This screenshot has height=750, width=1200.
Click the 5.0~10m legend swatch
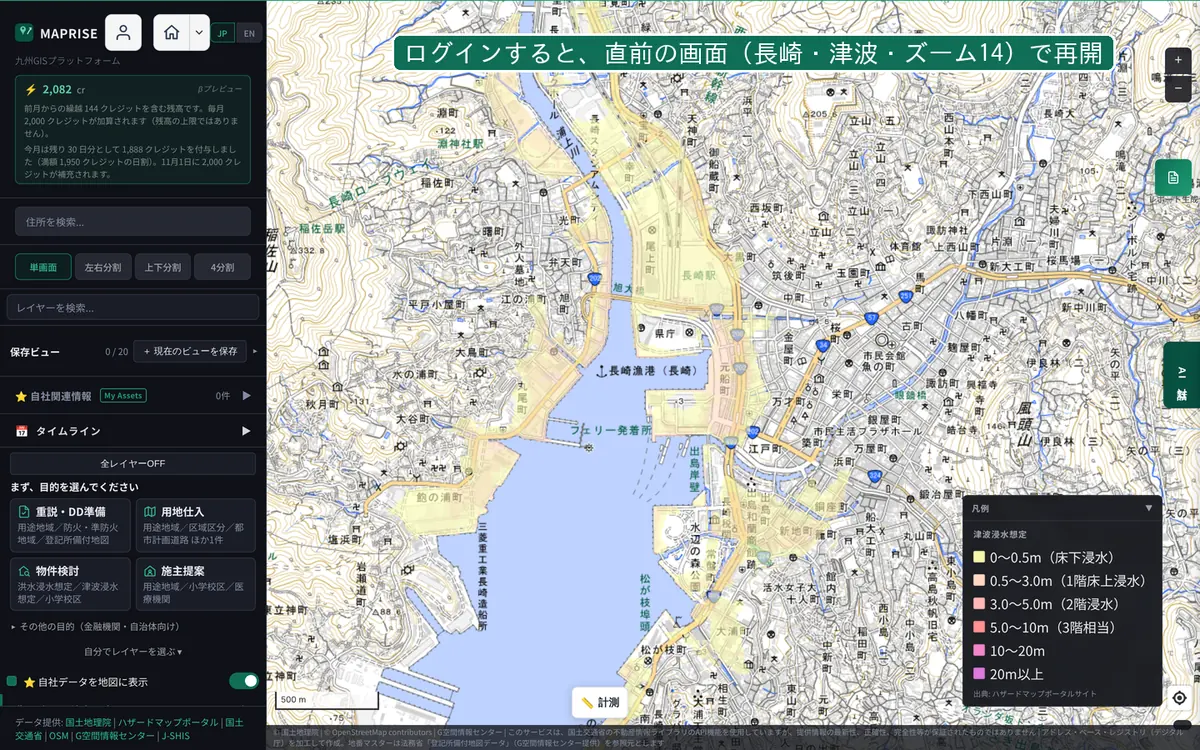[979, 627]
